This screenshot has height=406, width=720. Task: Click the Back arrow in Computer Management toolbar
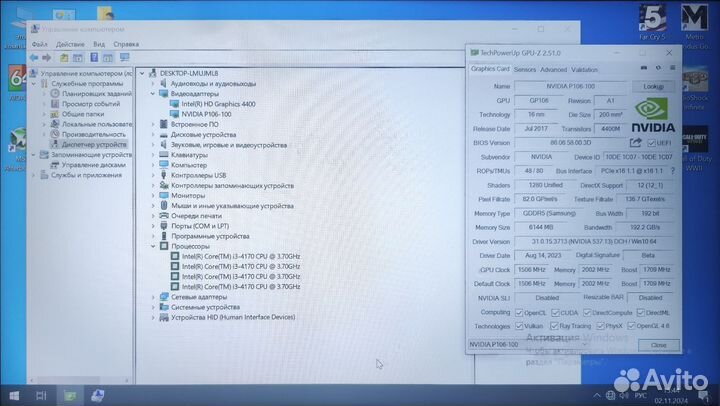(x=34, y=57)
